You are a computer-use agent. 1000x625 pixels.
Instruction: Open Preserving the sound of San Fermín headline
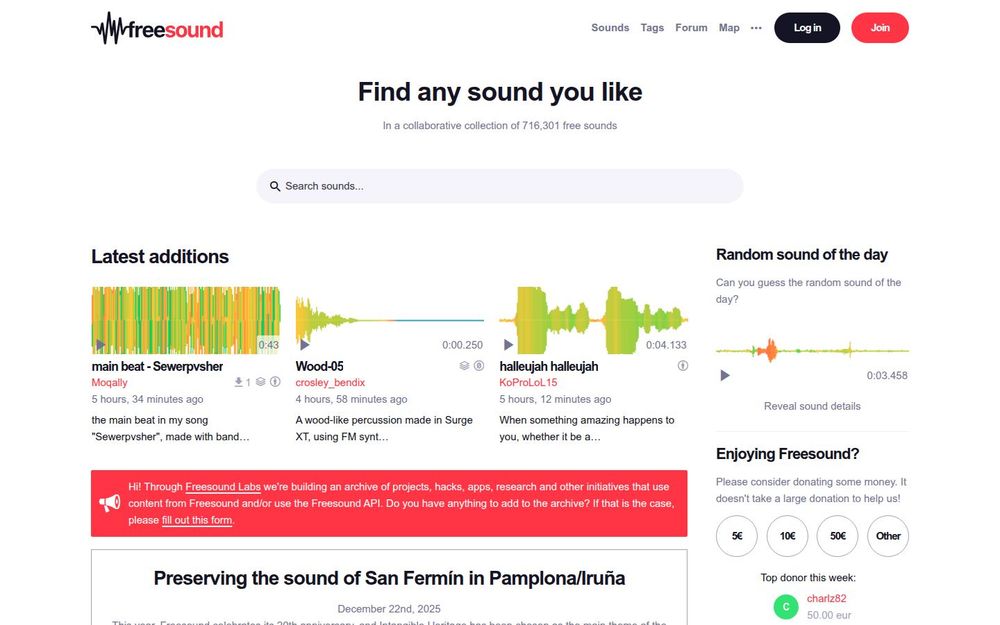(389, 578)
